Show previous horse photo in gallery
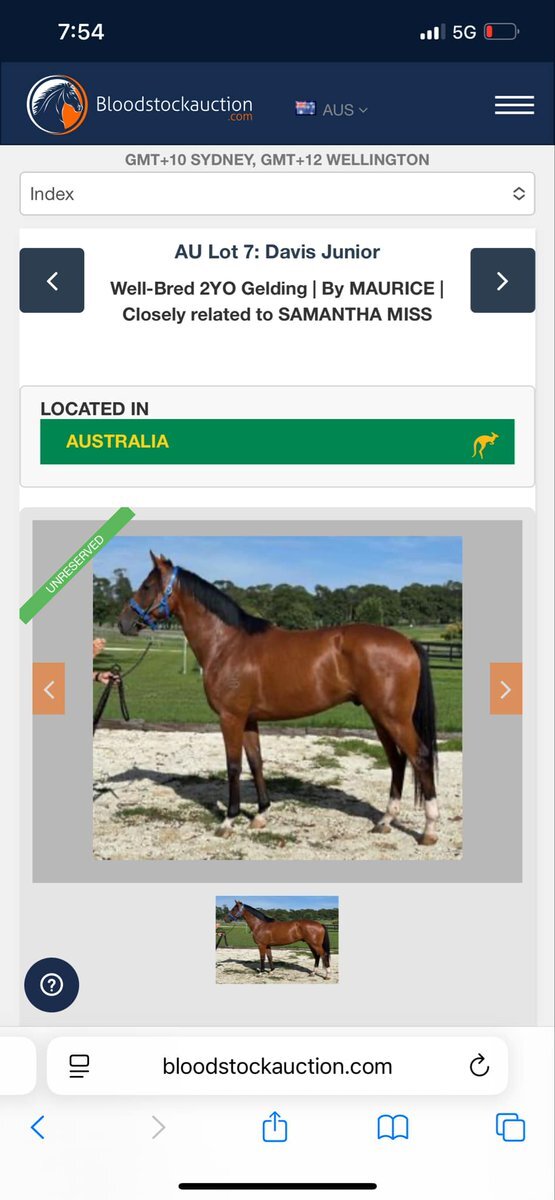This screenshot has height=1200, width=555. [x=49, y=688]
